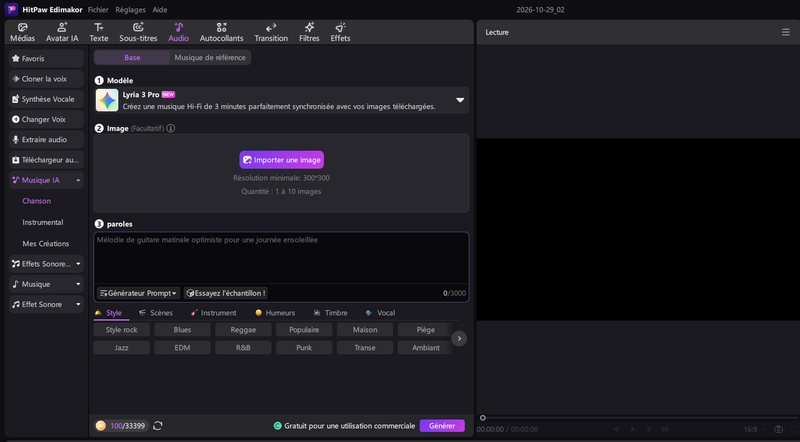Select the Chanson sub-item

click(37, 201)
